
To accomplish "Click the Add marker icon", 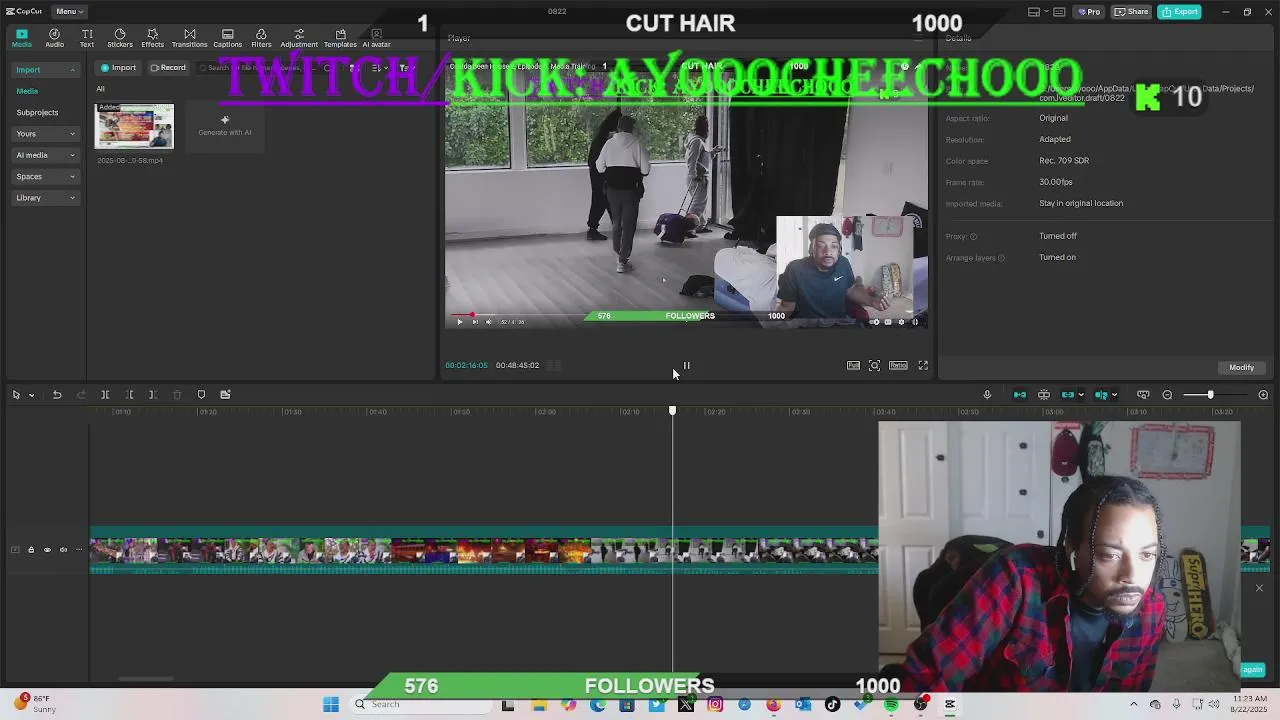I will tap(201, 395).
